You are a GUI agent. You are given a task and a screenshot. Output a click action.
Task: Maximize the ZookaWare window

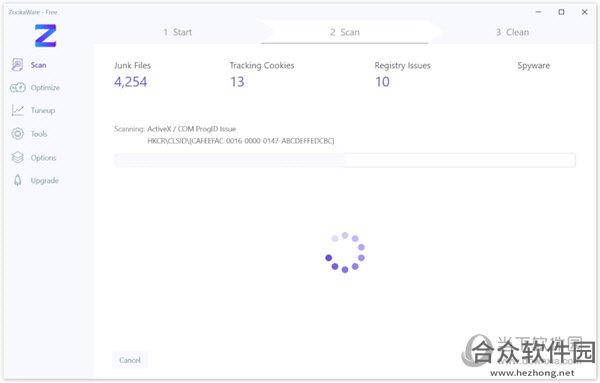coord(561,12)
